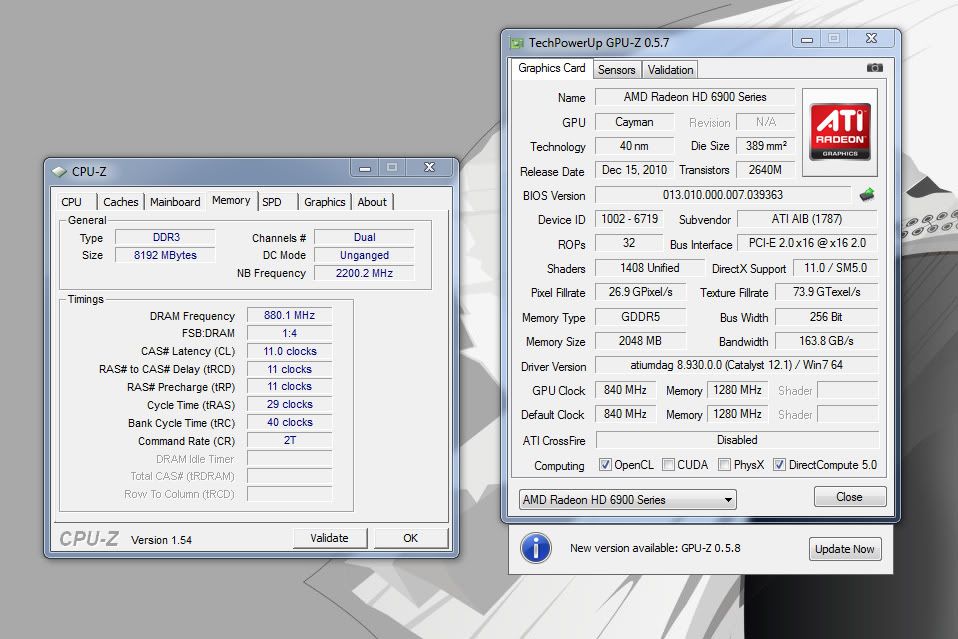Click the Command Rate value 2T
Viewport: 958px width, 639px height.
(x=290, y=440)
